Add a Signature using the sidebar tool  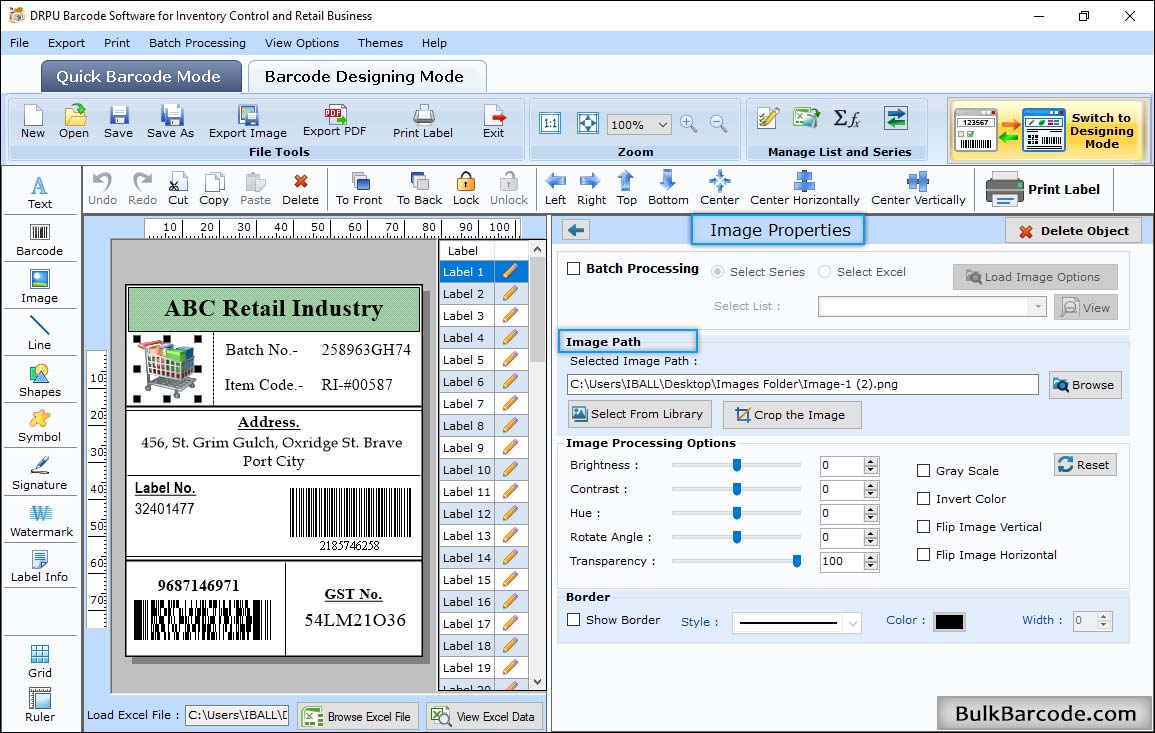40,474
